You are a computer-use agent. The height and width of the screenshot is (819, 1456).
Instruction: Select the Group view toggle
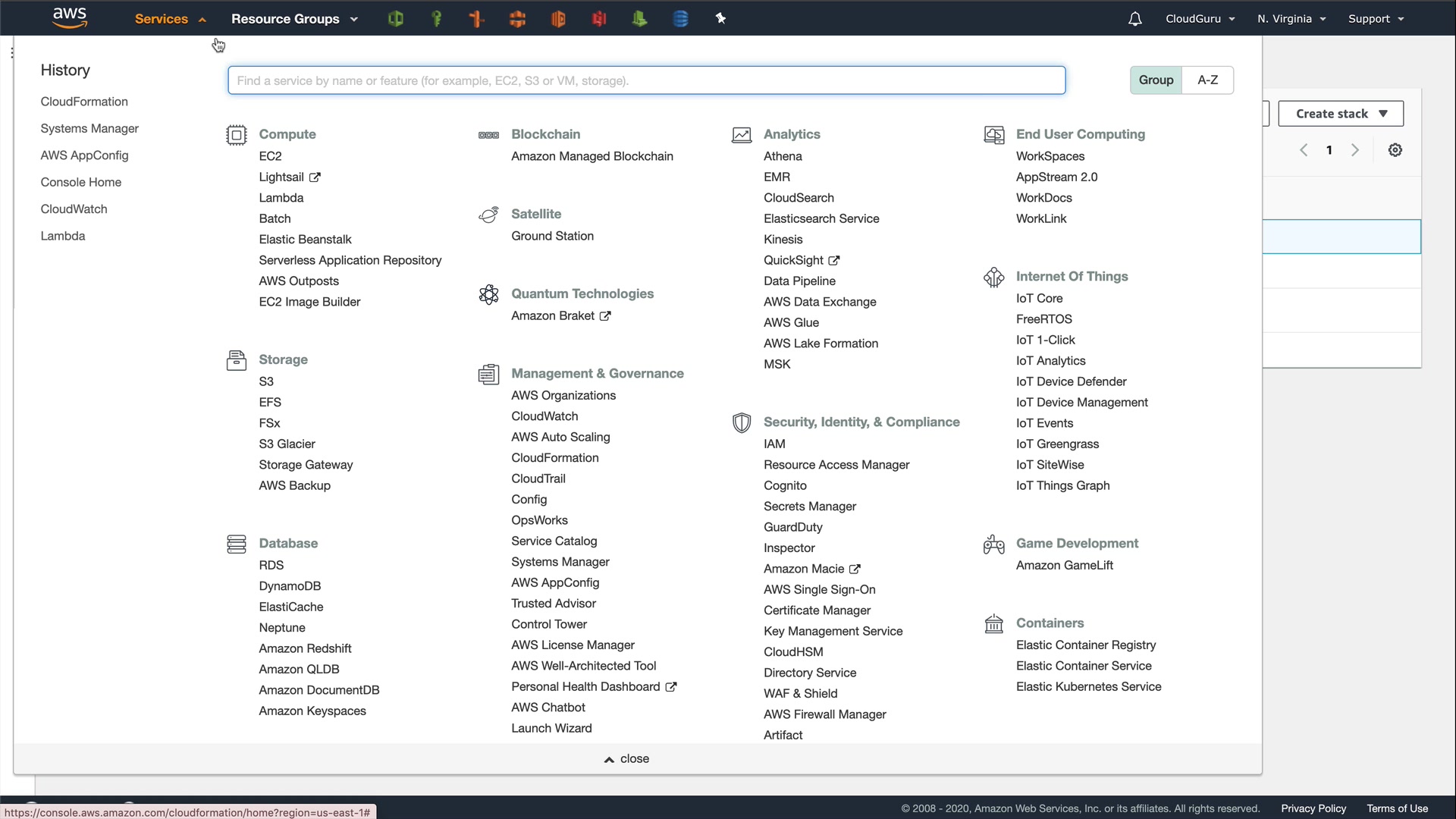[x=1155, y=80]
